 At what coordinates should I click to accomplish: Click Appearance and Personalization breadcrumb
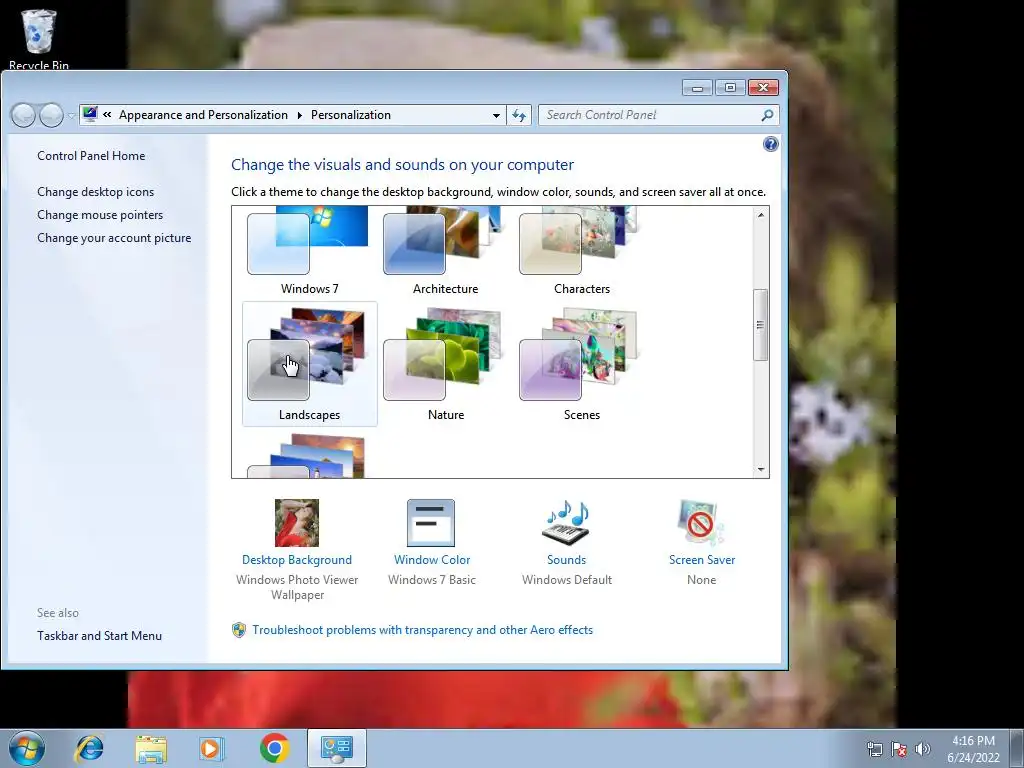[x=203, y=115]
